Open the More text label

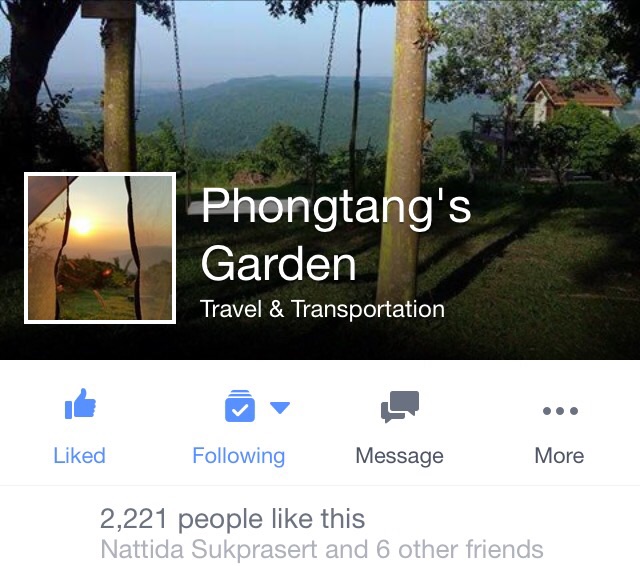click(559, 455)
